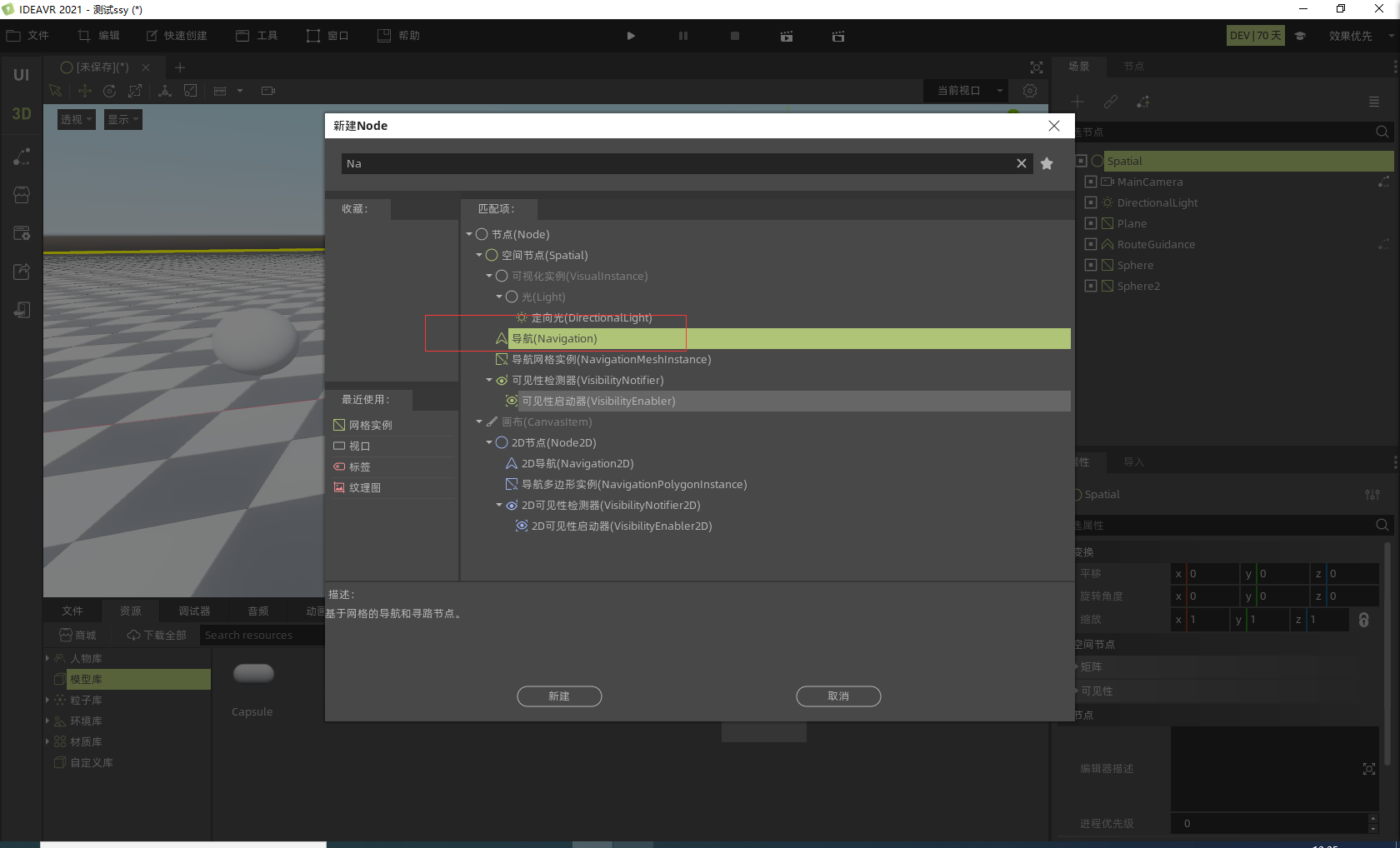Switch to 调试器 tab
Screen dimensions: 1400x848
tap(194, 611)
